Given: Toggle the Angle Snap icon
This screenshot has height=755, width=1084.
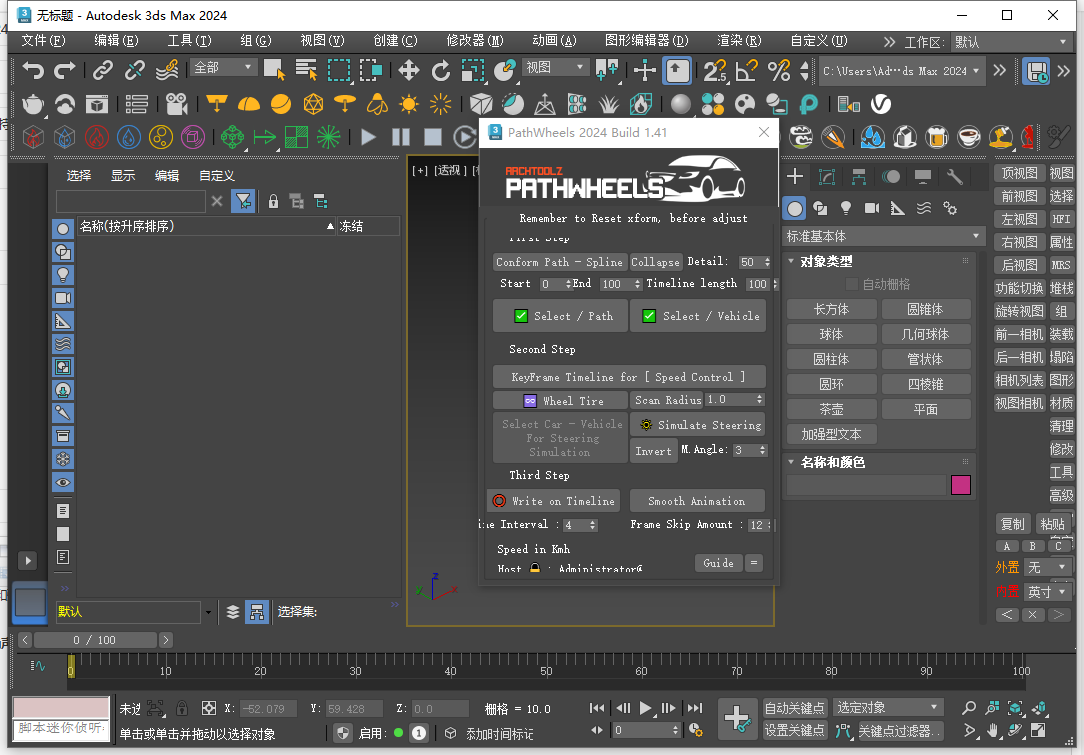Looking at the screenshot, I should (747, 70).
